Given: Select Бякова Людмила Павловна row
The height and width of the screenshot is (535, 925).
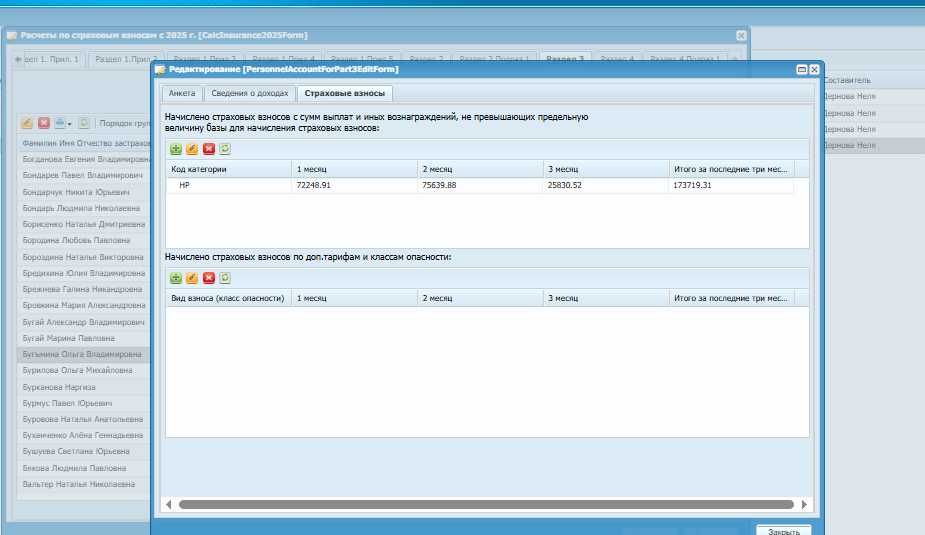Looking at the screenshot, I should click(84, 468).
